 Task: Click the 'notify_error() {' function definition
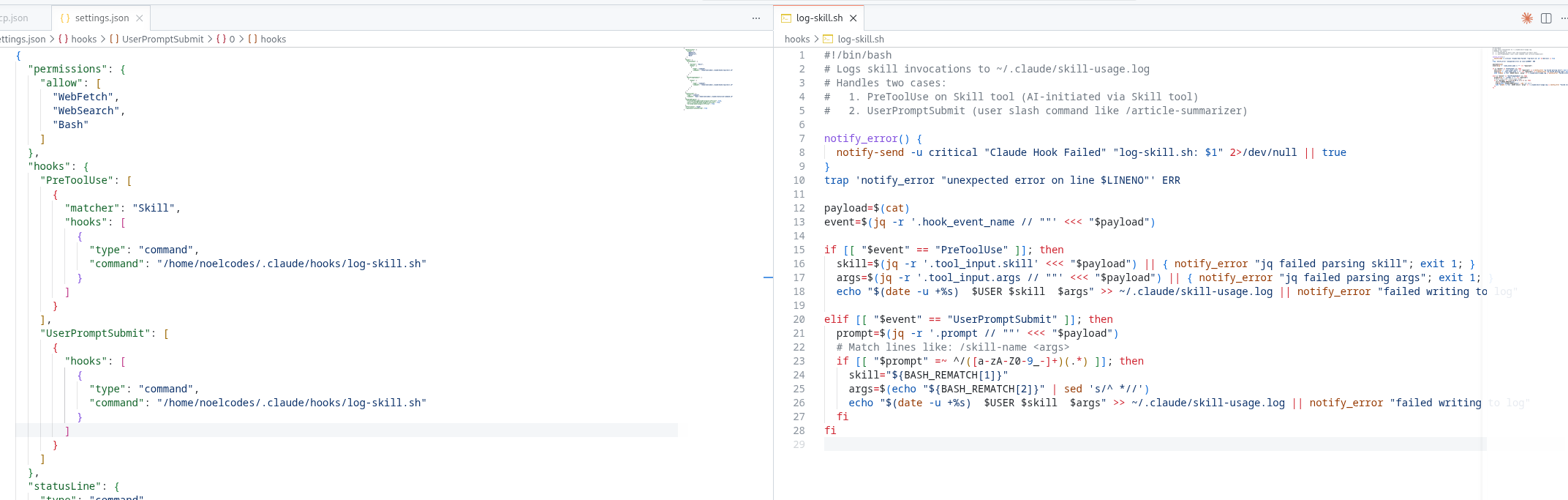(x=873, y=138)
